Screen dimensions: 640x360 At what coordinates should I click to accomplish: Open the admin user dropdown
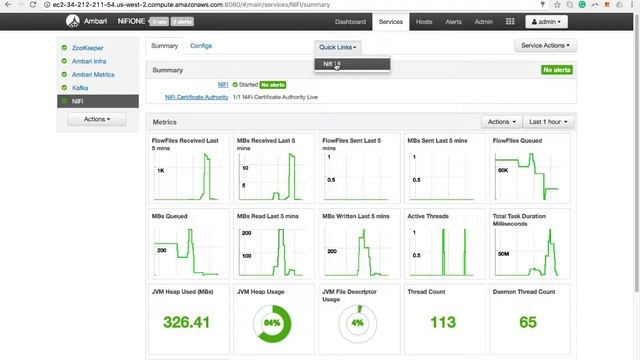click(x=546, y=22)
